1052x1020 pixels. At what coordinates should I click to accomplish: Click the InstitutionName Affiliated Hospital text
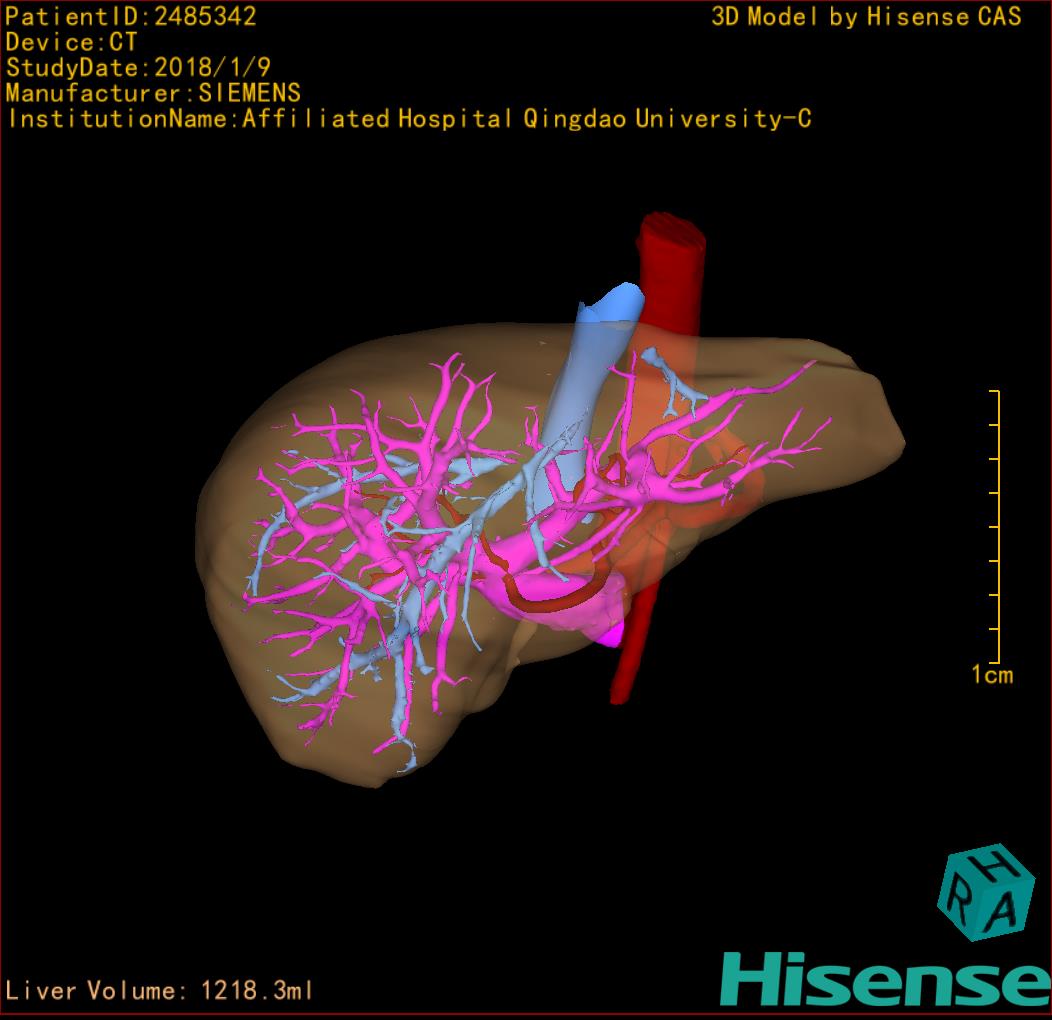[409, 119]
